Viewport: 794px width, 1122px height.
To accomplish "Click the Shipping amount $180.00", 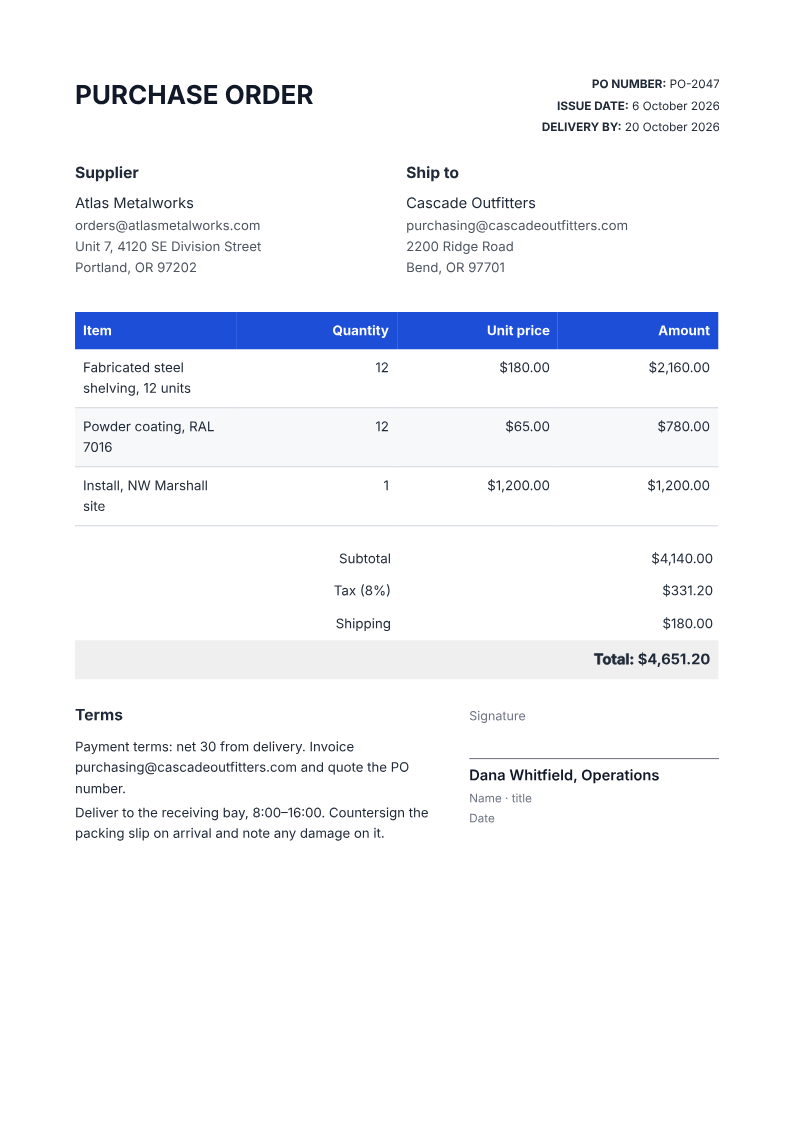I will [x=687, y=623].
